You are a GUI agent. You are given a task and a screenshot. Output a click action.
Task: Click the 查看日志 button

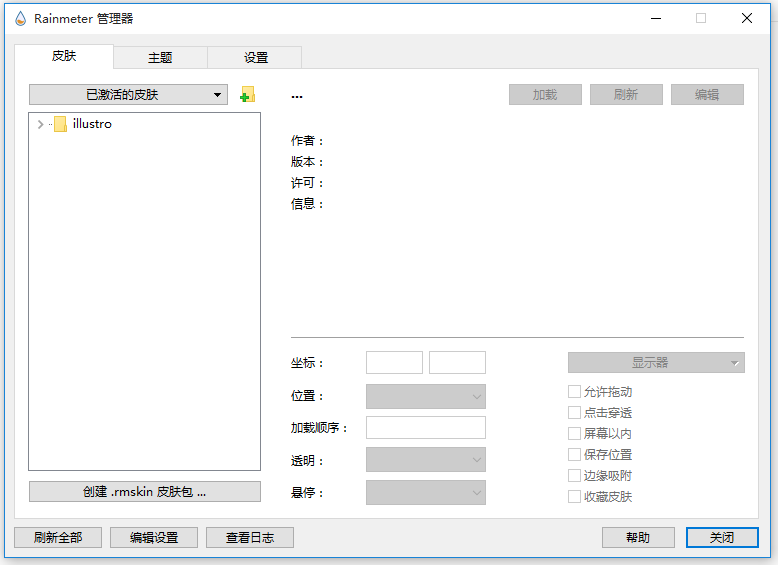click(x=250, y=538)
